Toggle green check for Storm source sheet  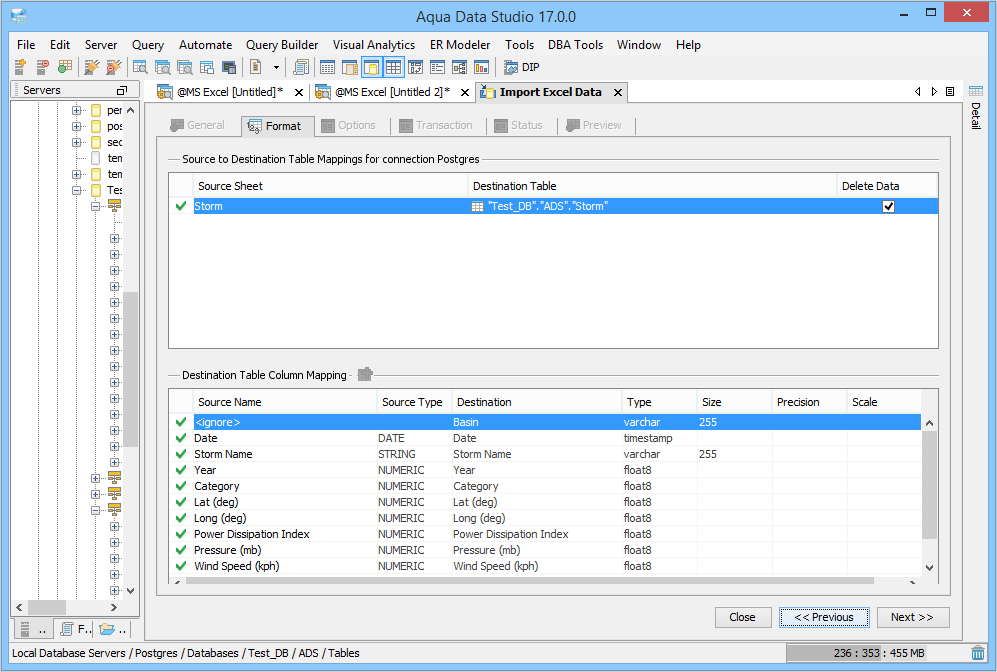pos(181,206)
